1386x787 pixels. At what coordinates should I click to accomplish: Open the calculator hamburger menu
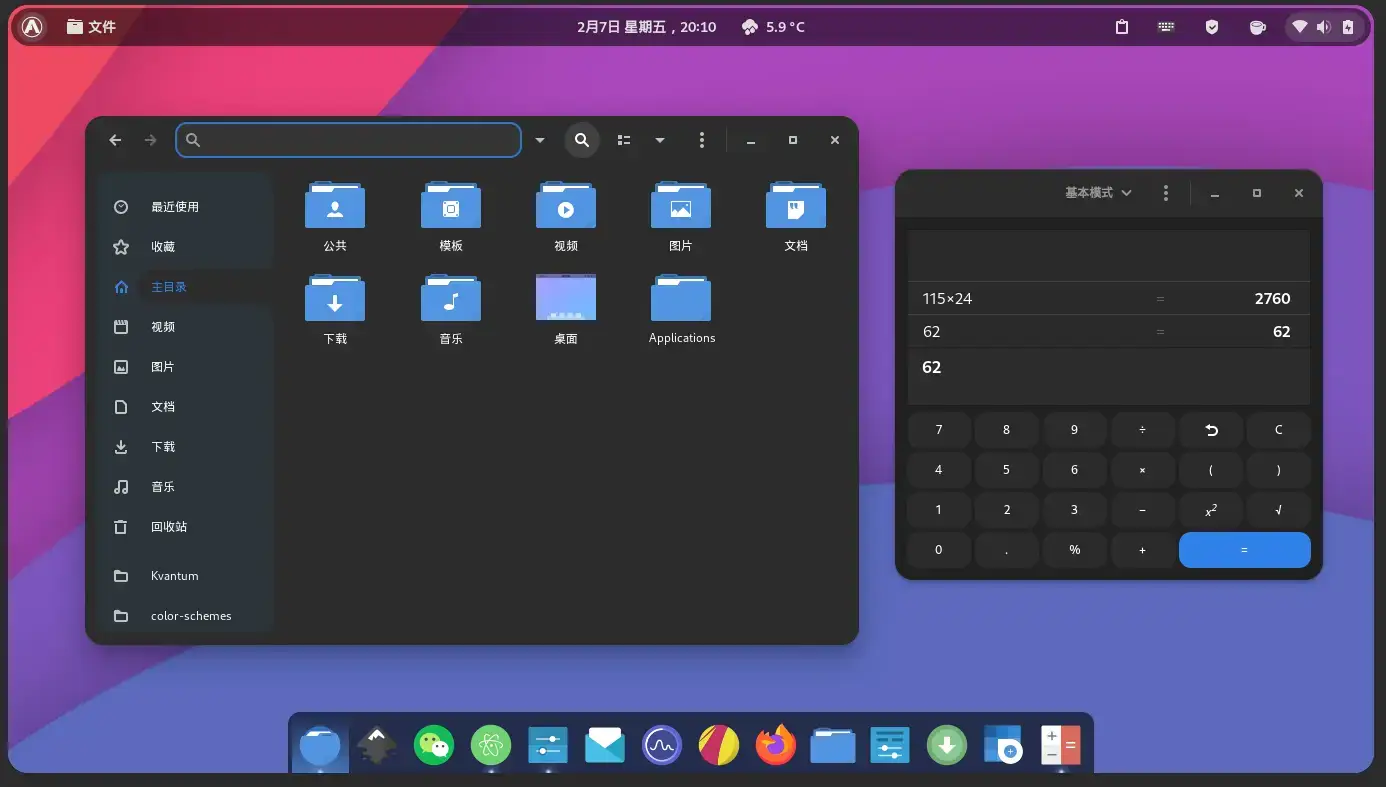pos(1166,192)
